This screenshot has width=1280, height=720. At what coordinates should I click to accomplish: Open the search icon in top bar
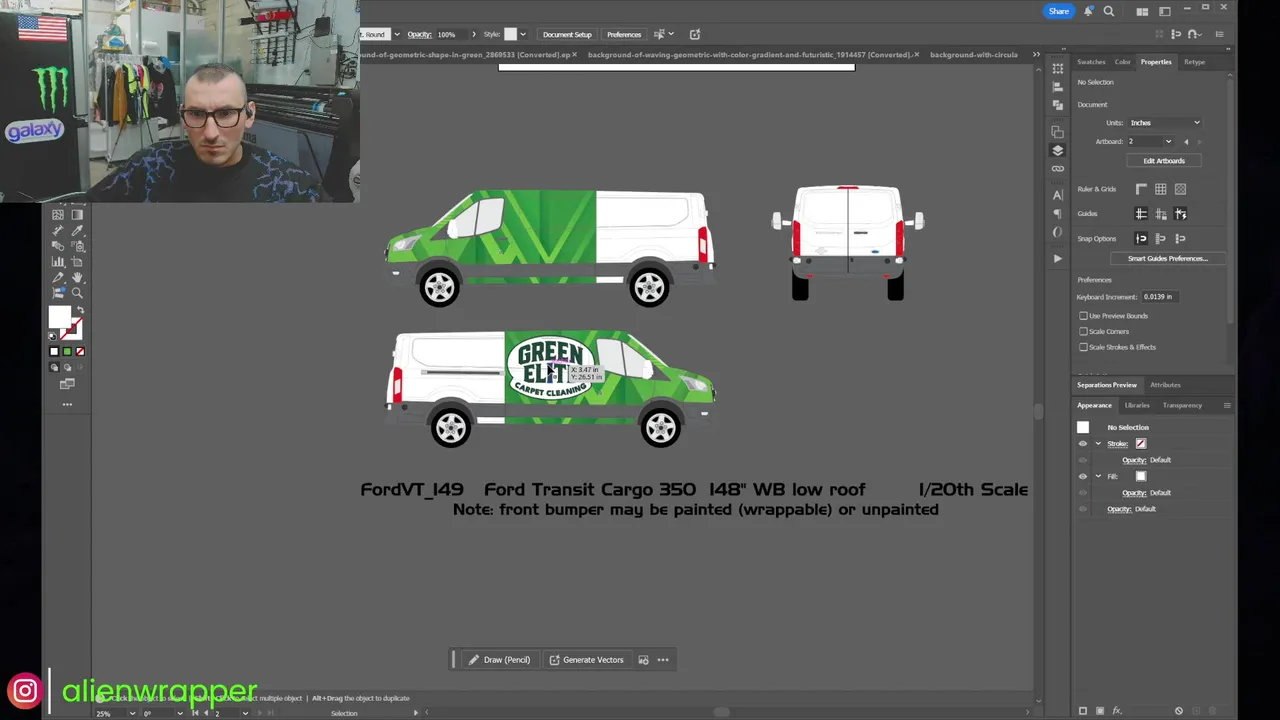pos(1109,11)
